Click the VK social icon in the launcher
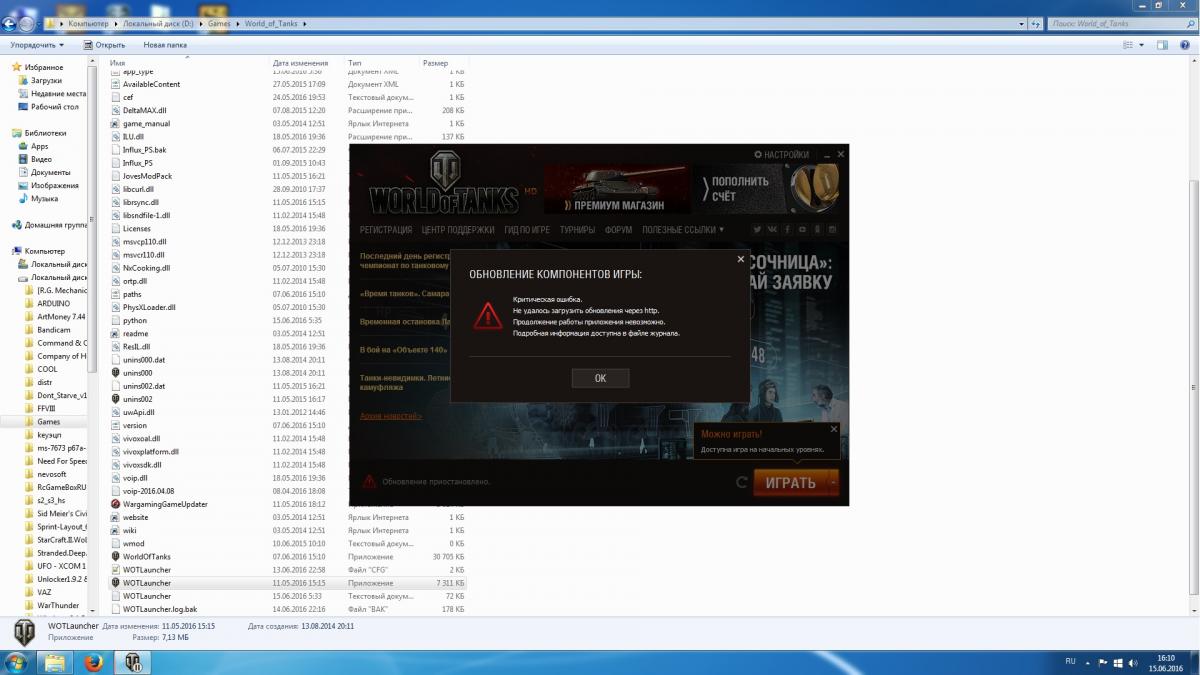1200x675 pixels. click(772, 230)
